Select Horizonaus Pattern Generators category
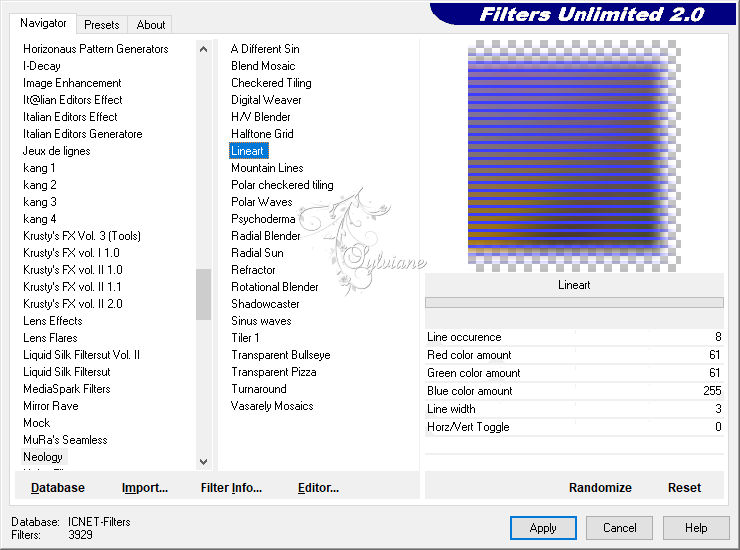Screen dimensions: 740x550 point(95,49)
